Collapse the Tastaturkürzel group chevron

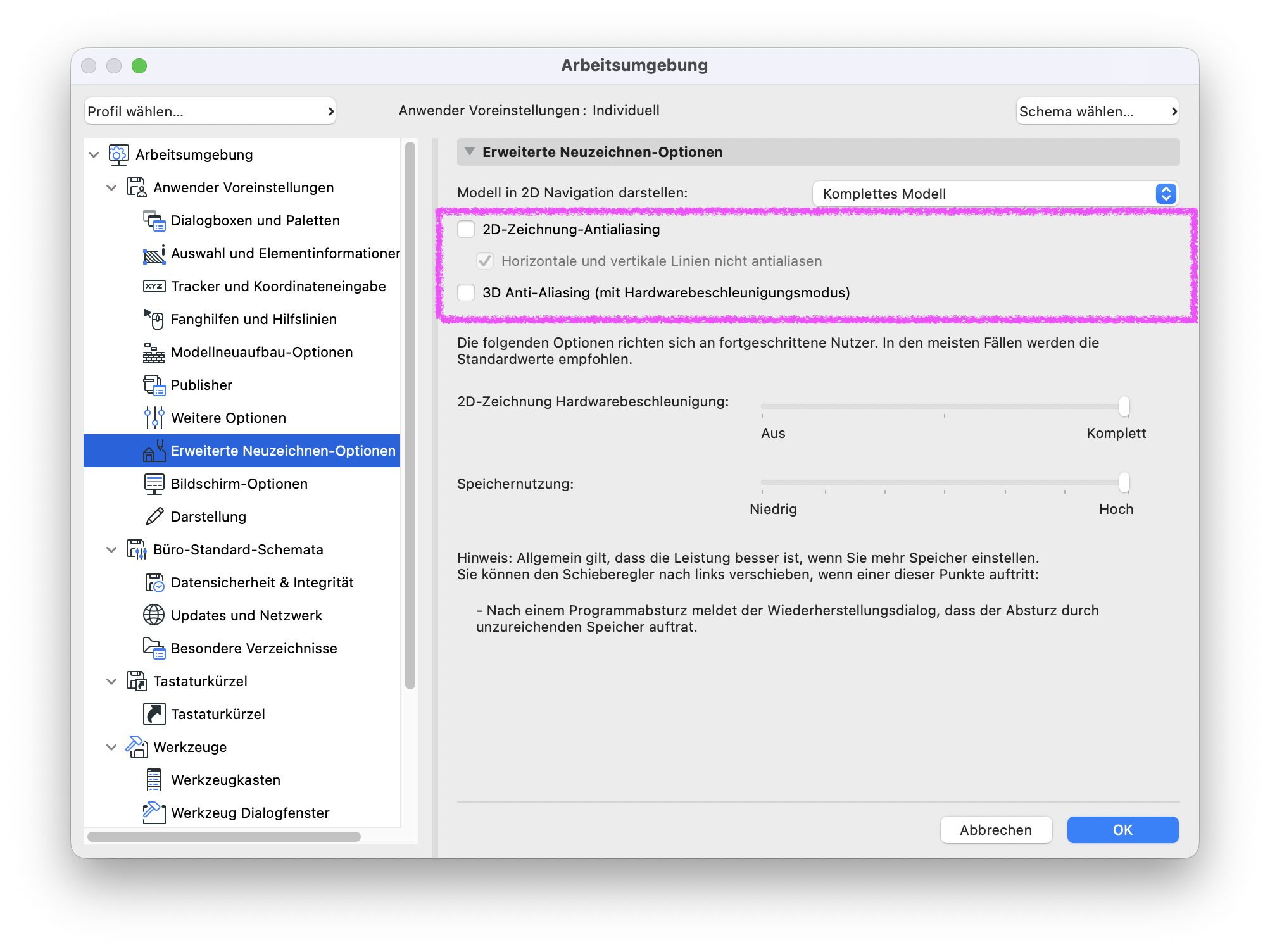(111, 681)
